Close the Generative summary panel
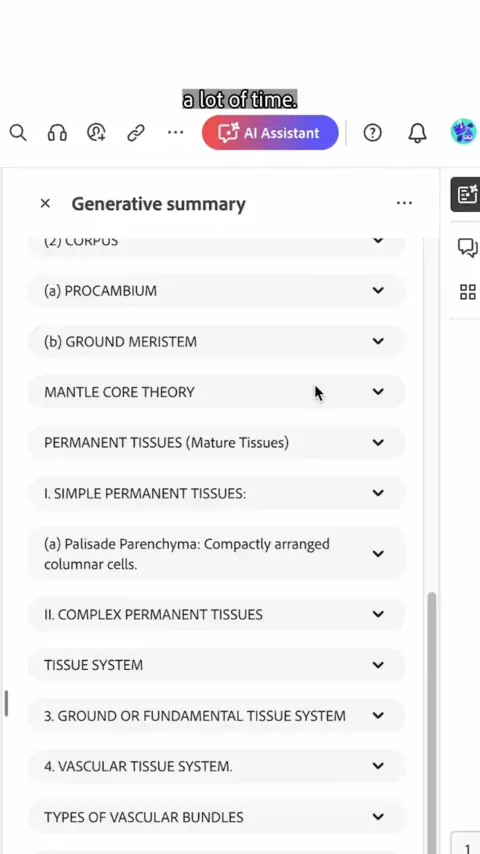Image resolution: width=480 pixels, height=854 pixels. (45, 203)
